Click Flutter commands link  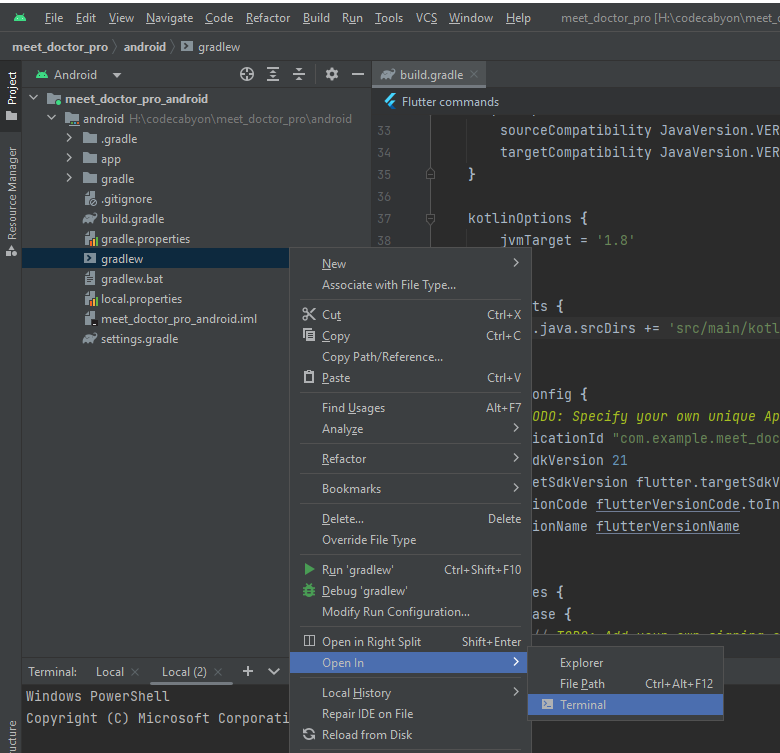[450, 101]
